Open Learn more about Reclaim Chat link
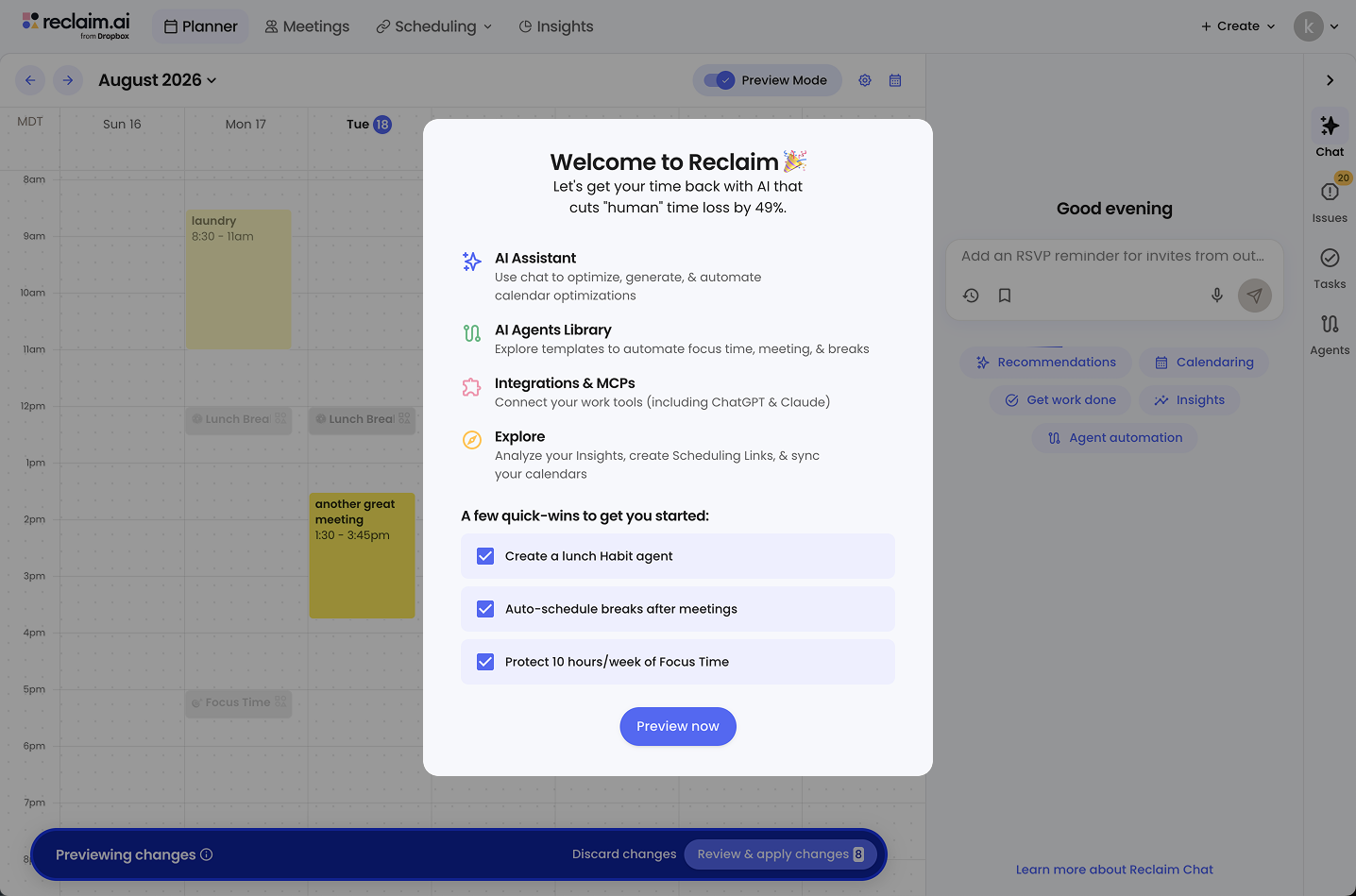The height and width of the screenshot is (896, 1356). pyautogui.click(x=1114, y=870)
